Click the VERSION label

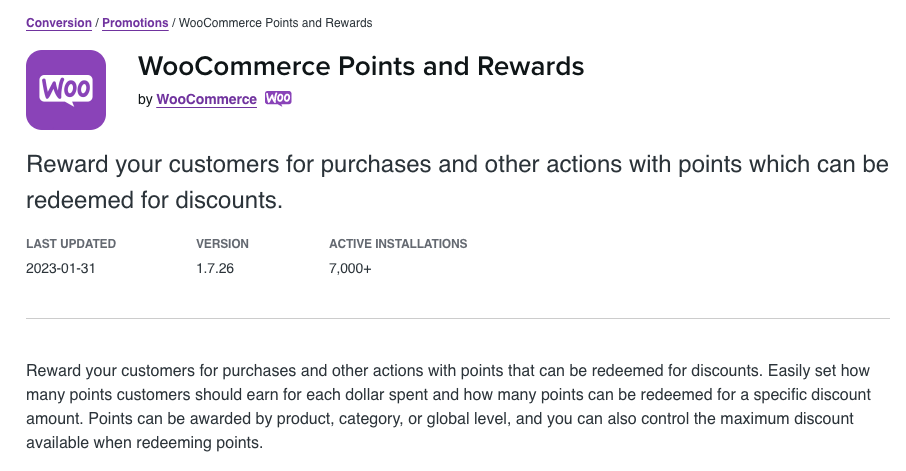(x=222, y=244)
